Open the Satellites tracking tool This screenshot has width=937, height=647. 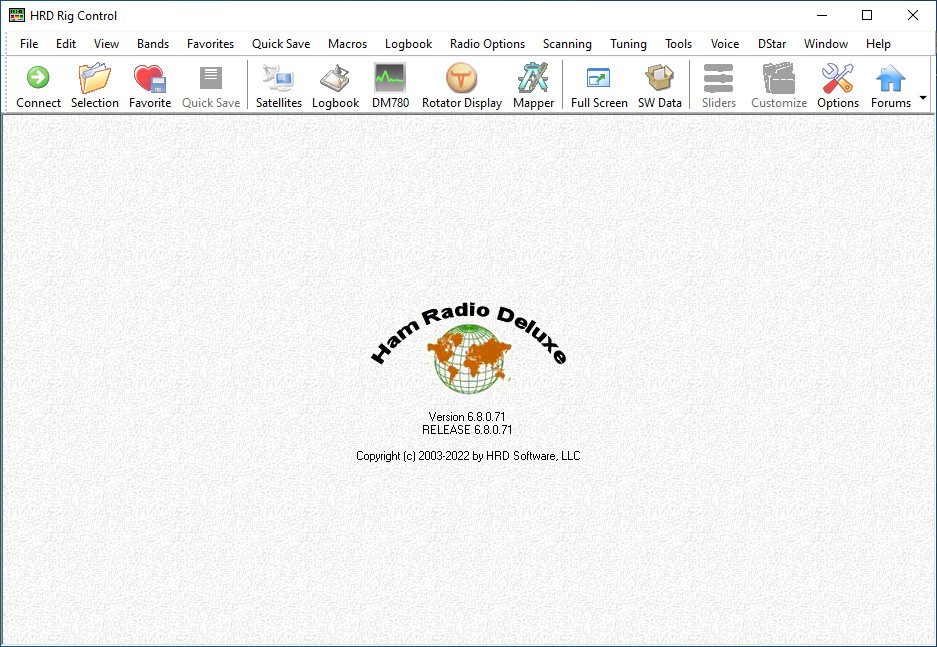(x=279, y=85)
